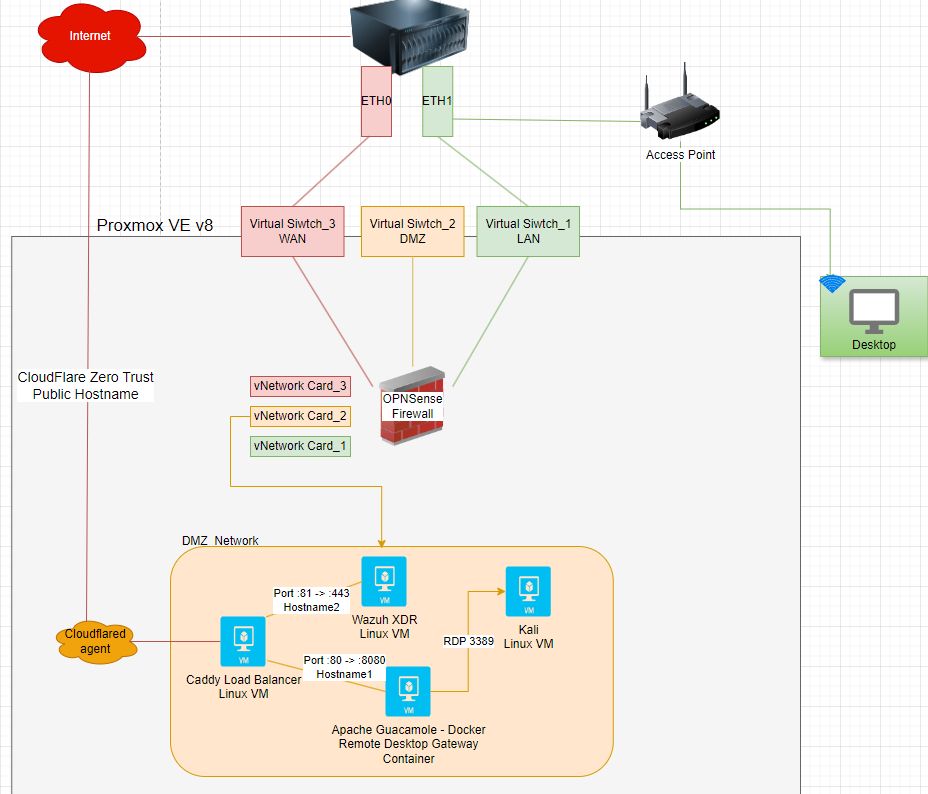928x794 pixels.
Task: Select the Port :81 -> :443 Hostname2 label
Action: tap(312, 599)
